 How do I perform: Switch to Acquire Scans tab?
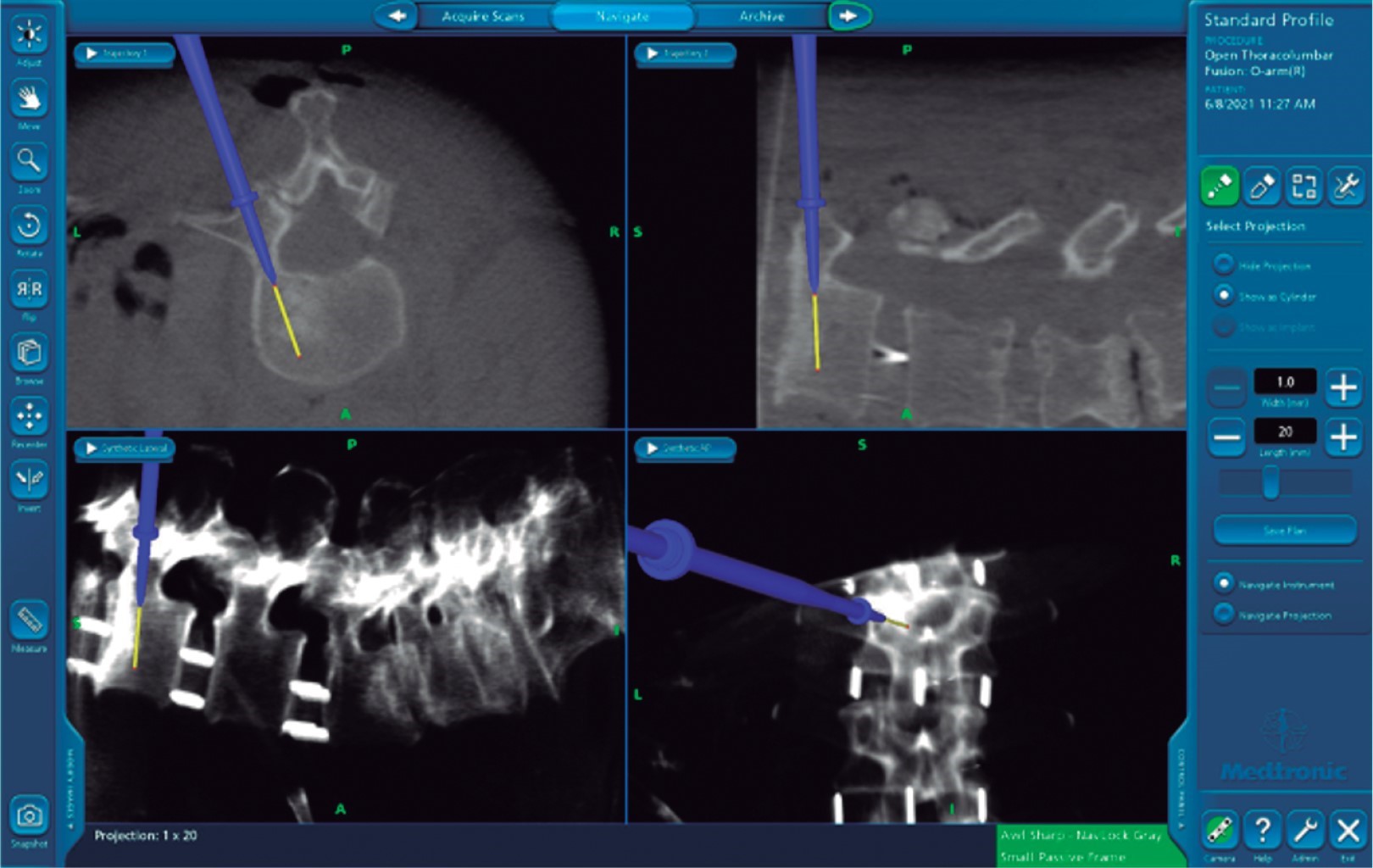(x=483, y=16)
